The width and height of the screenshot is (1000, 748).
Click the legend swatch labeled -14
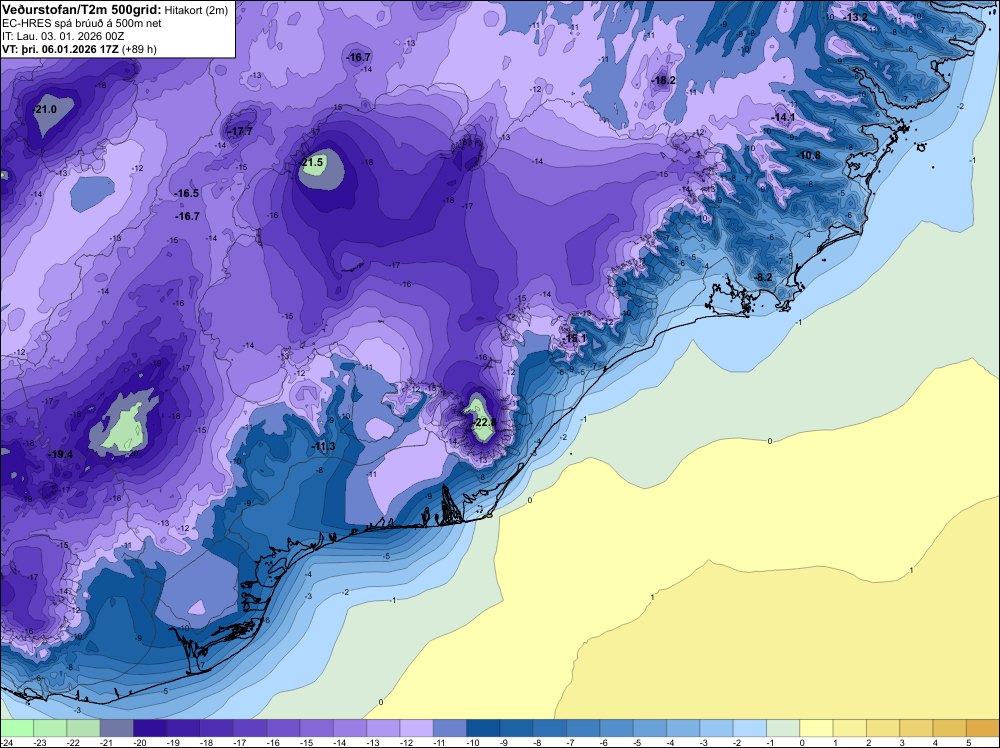[x=349, y=728]
